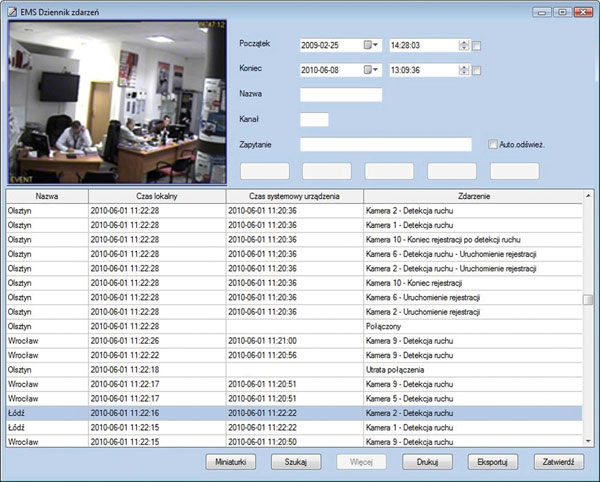Sort by the Zdarzenie column header
Screen dimensions: 600x482
473,196
